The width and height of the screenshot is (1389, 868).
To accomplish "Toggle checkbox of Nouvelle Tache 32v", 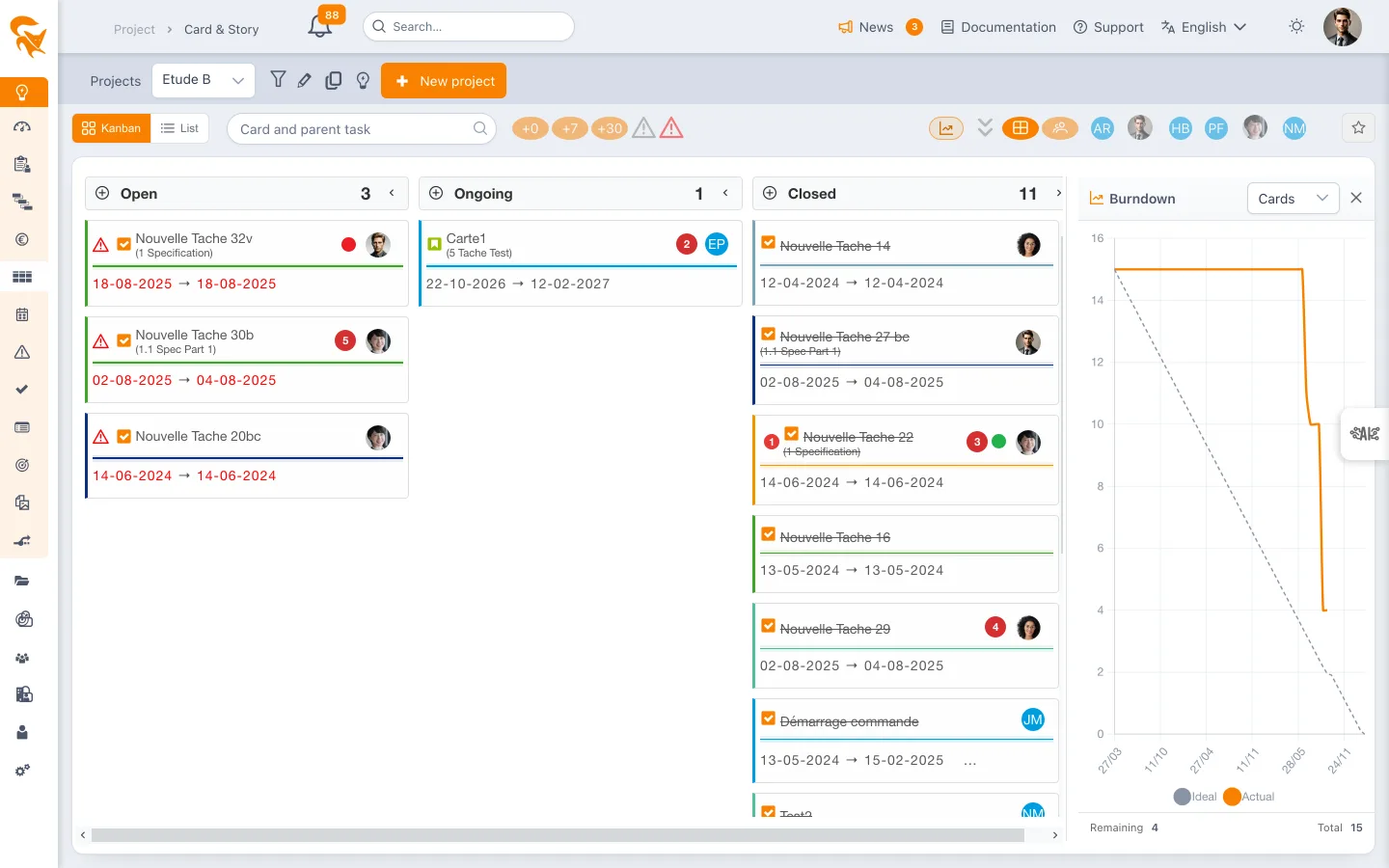I will click(x=124, y=244).
